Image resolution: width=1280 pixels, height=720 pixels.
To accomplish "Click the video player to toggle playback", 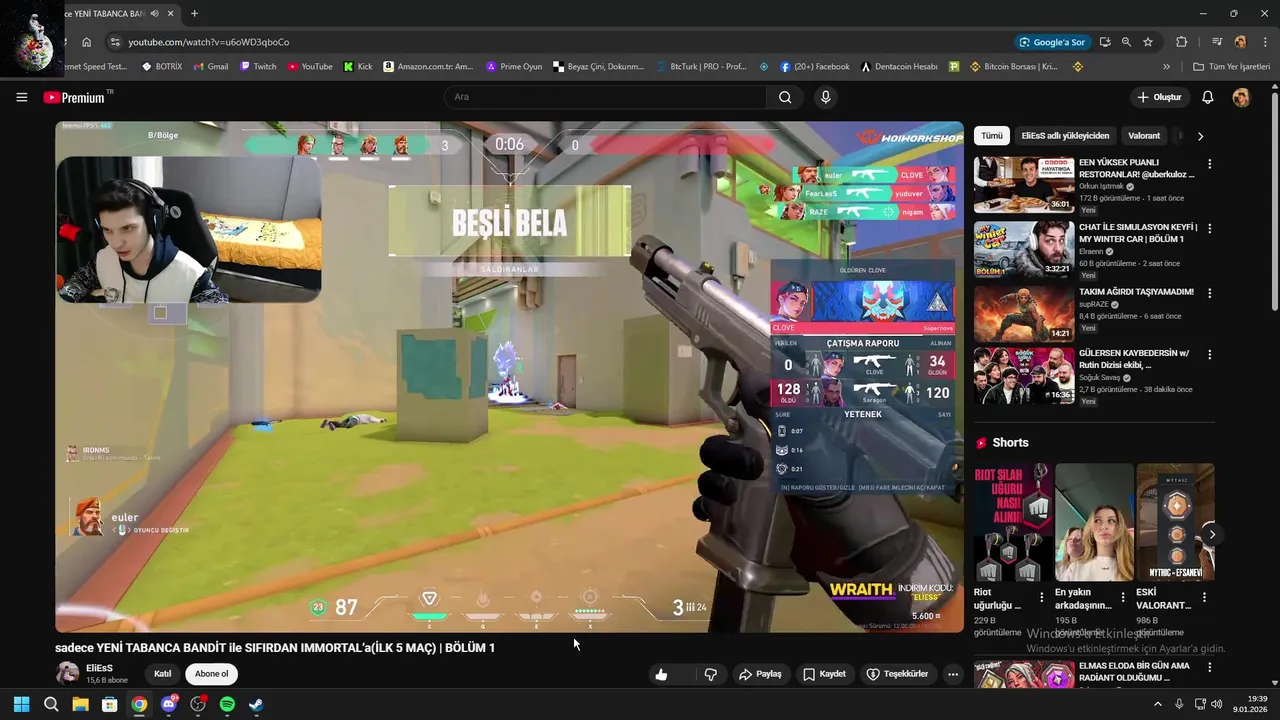I will pos(509,377).
